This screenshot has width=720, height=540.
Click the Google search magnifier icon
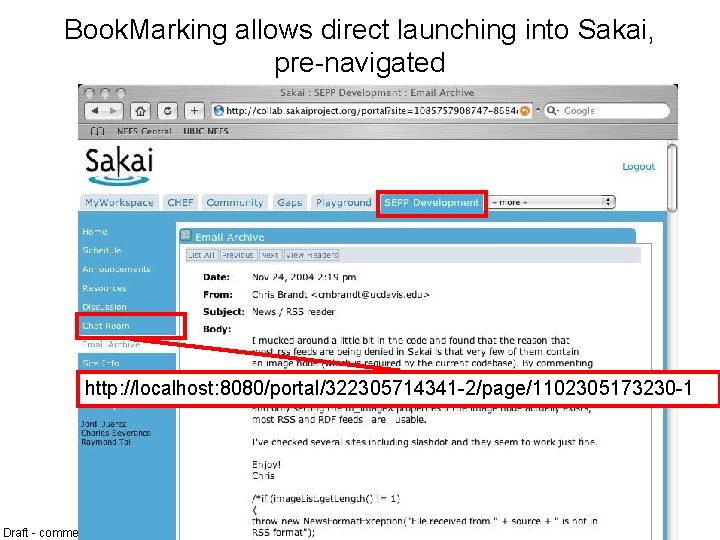pyautogui.click(x=552, y=111)
